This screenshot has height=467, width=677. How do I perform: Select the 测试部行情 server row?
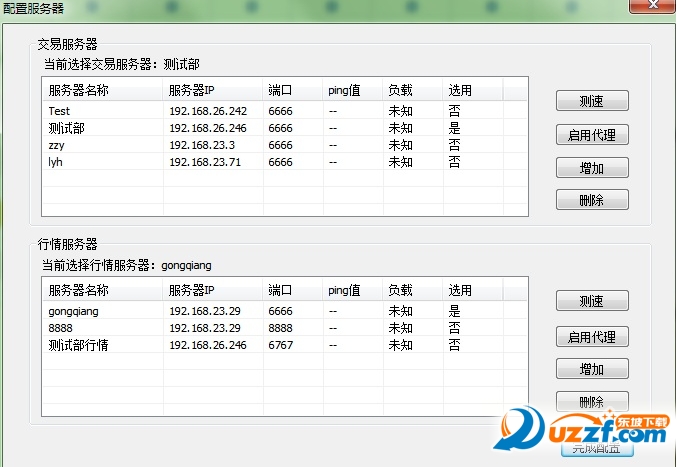285,345
